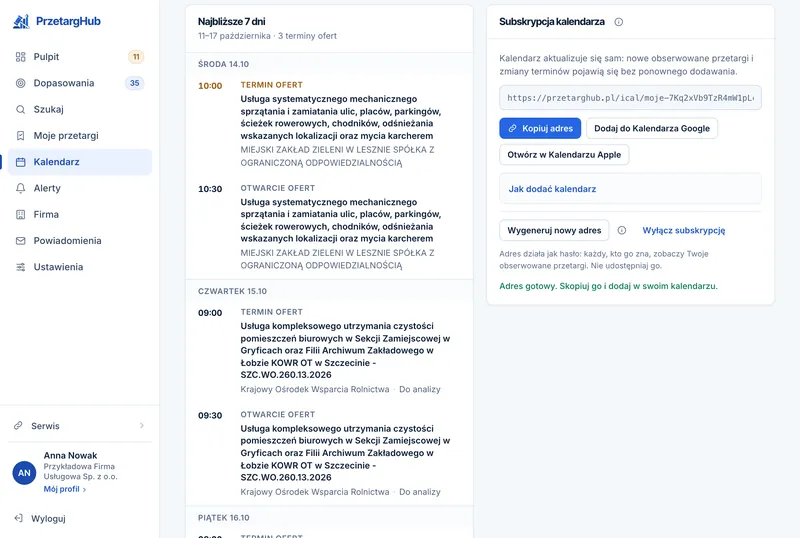Click the Wyloguj logout arrow icon
This screenshot has height=538, width=800.
coord(18,518)
